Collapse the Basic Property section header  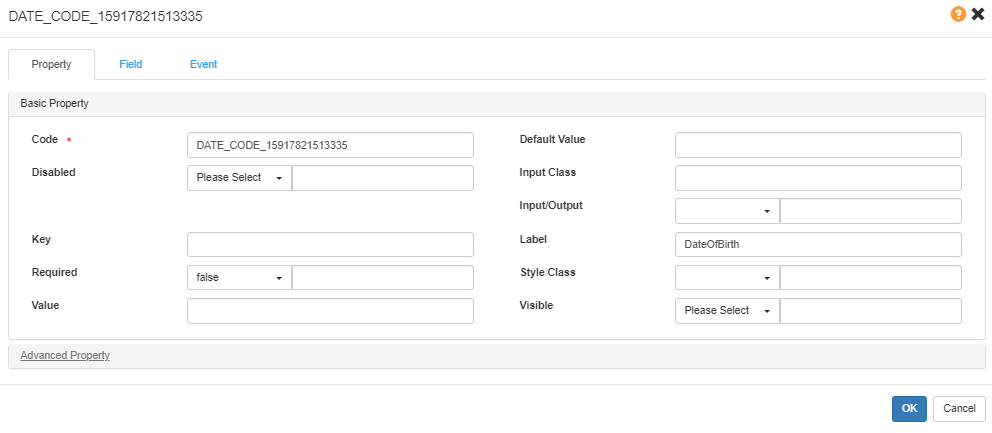pos(55,103)
